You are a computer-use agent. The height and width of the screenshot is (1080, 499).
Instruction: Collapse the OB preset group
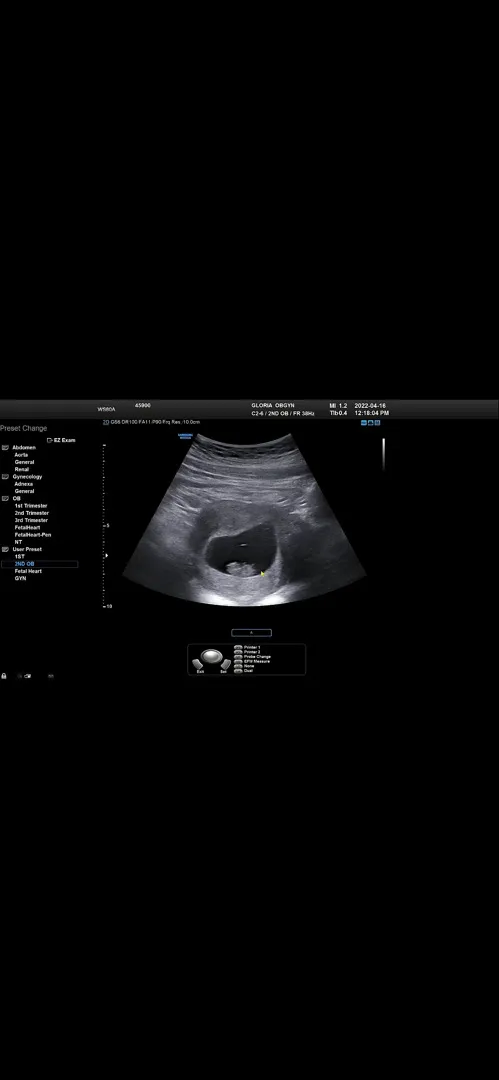(17, 498)
